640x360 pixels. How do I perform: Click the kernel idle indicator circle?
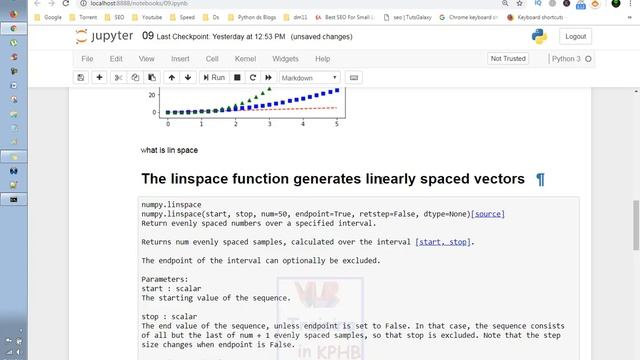point(588,59)
